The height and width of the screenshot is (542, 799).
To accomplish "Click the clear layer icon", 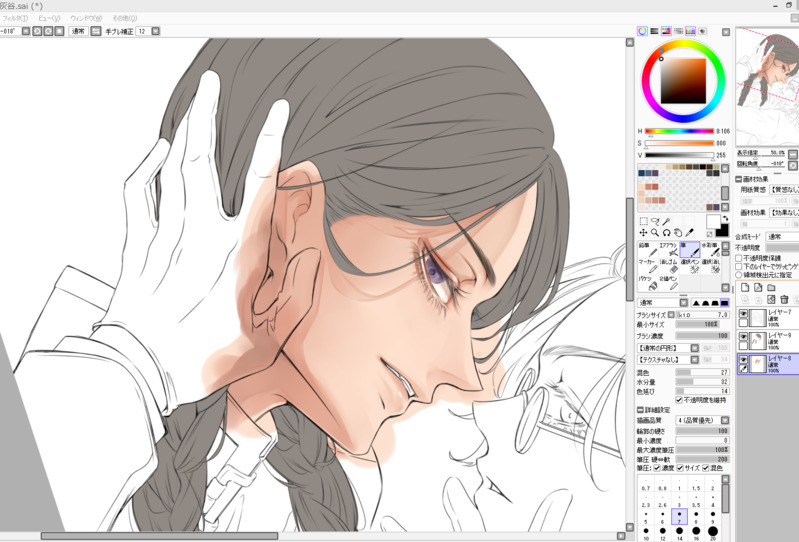I will coord(771,300).
